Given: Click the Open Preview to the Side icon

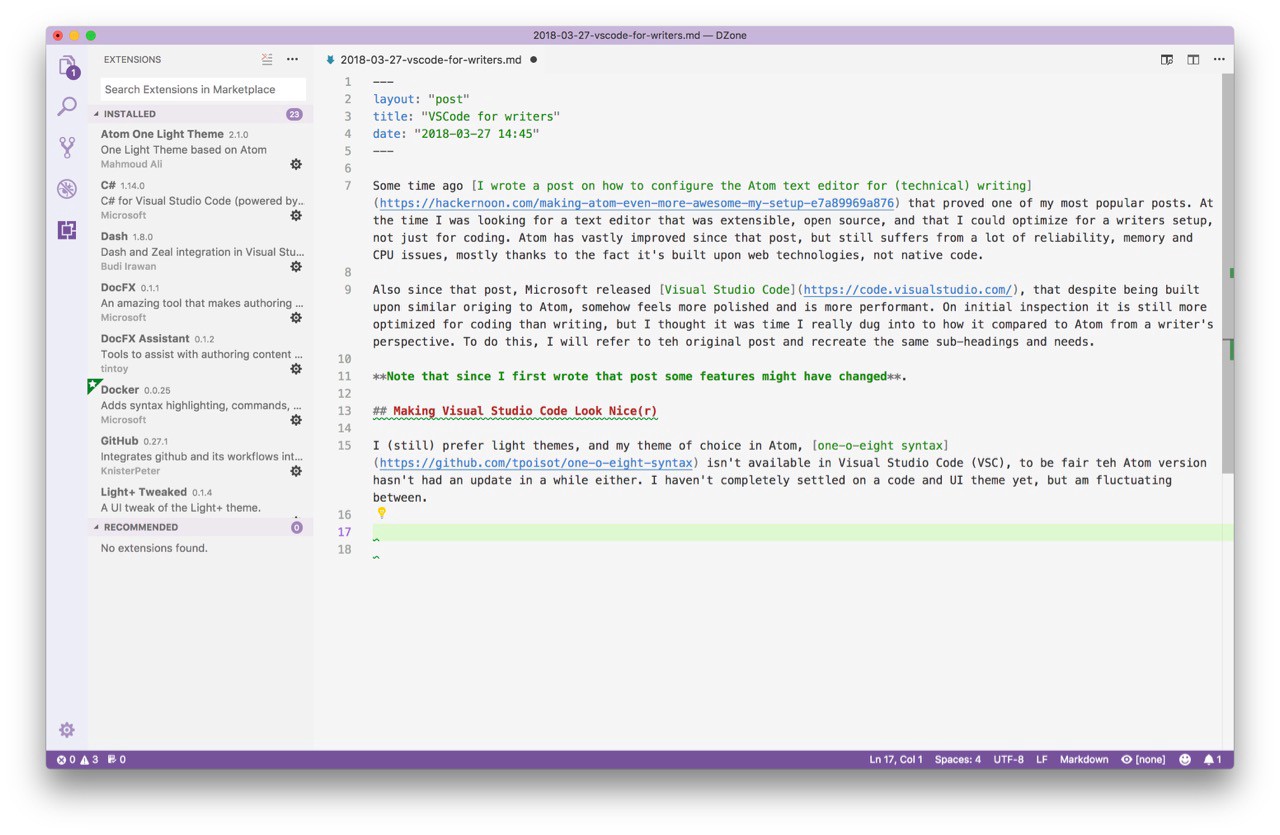Looking at the screenshot, I should click(x=1167, y=60).
